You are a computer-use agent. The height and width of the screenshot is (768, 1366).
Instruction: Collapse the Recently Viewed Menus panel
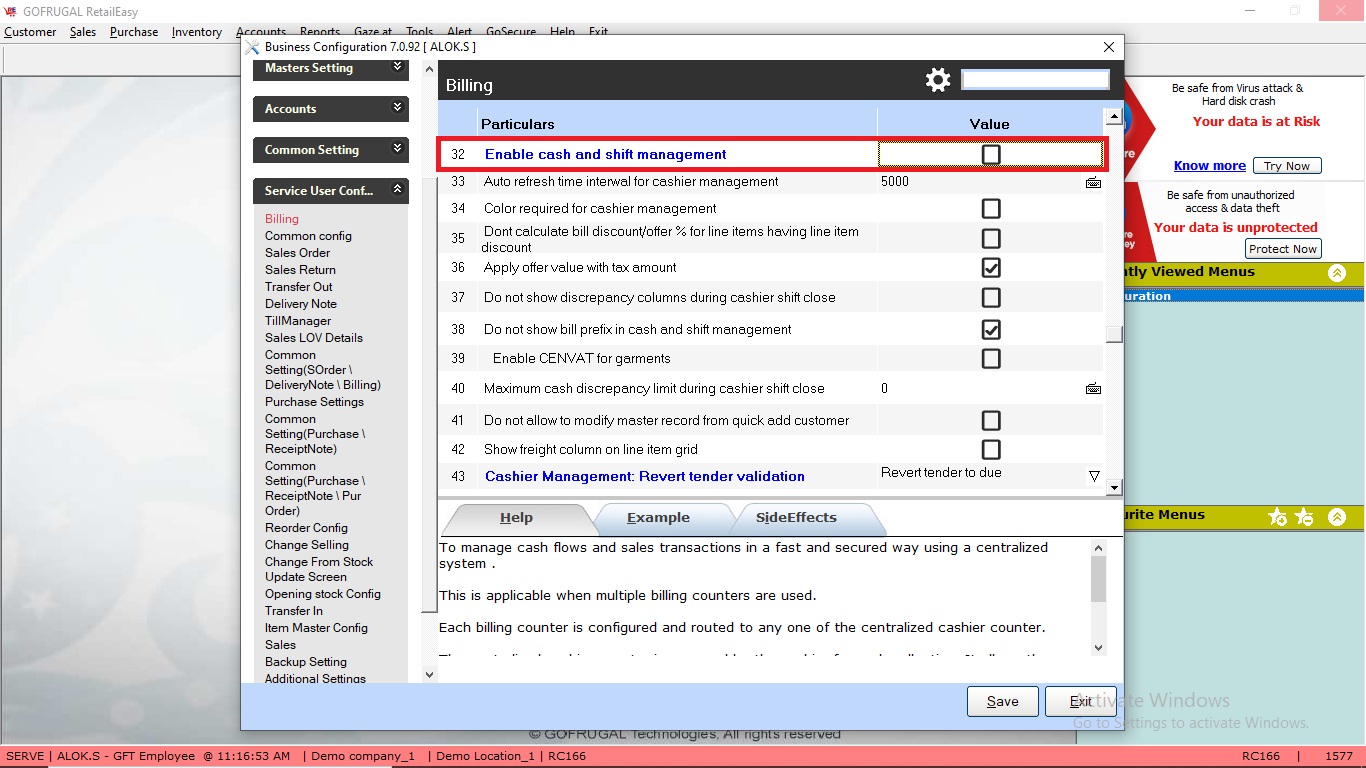(x=1337, y=272)
